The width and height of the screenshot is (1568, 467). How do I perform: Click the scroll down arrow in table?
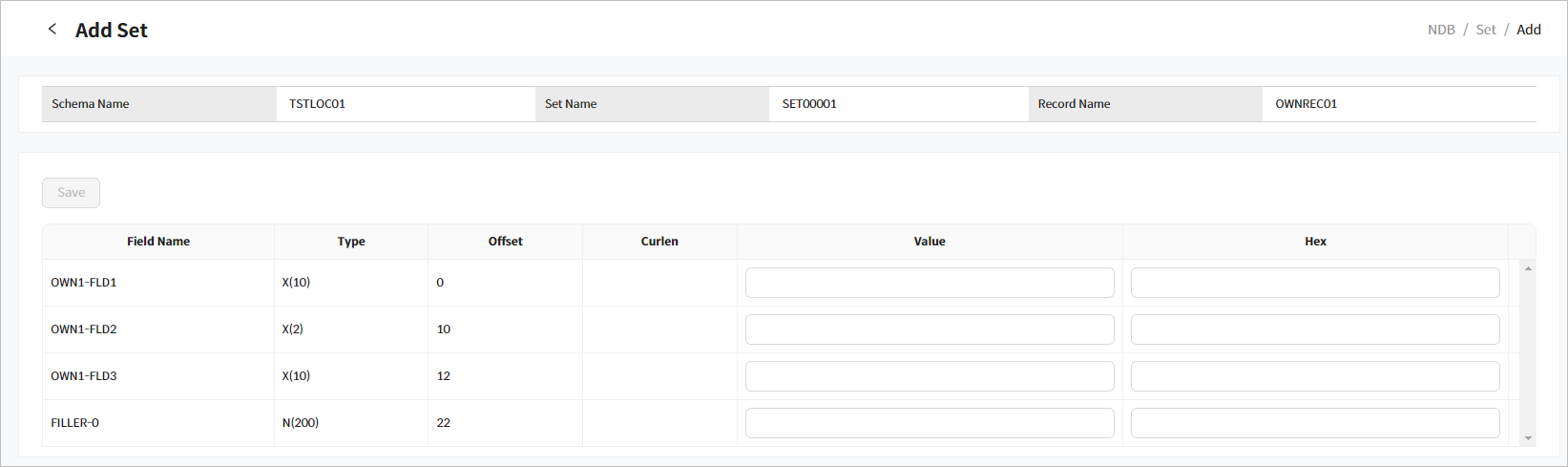pyautogui.click(x=1528, y=438)
